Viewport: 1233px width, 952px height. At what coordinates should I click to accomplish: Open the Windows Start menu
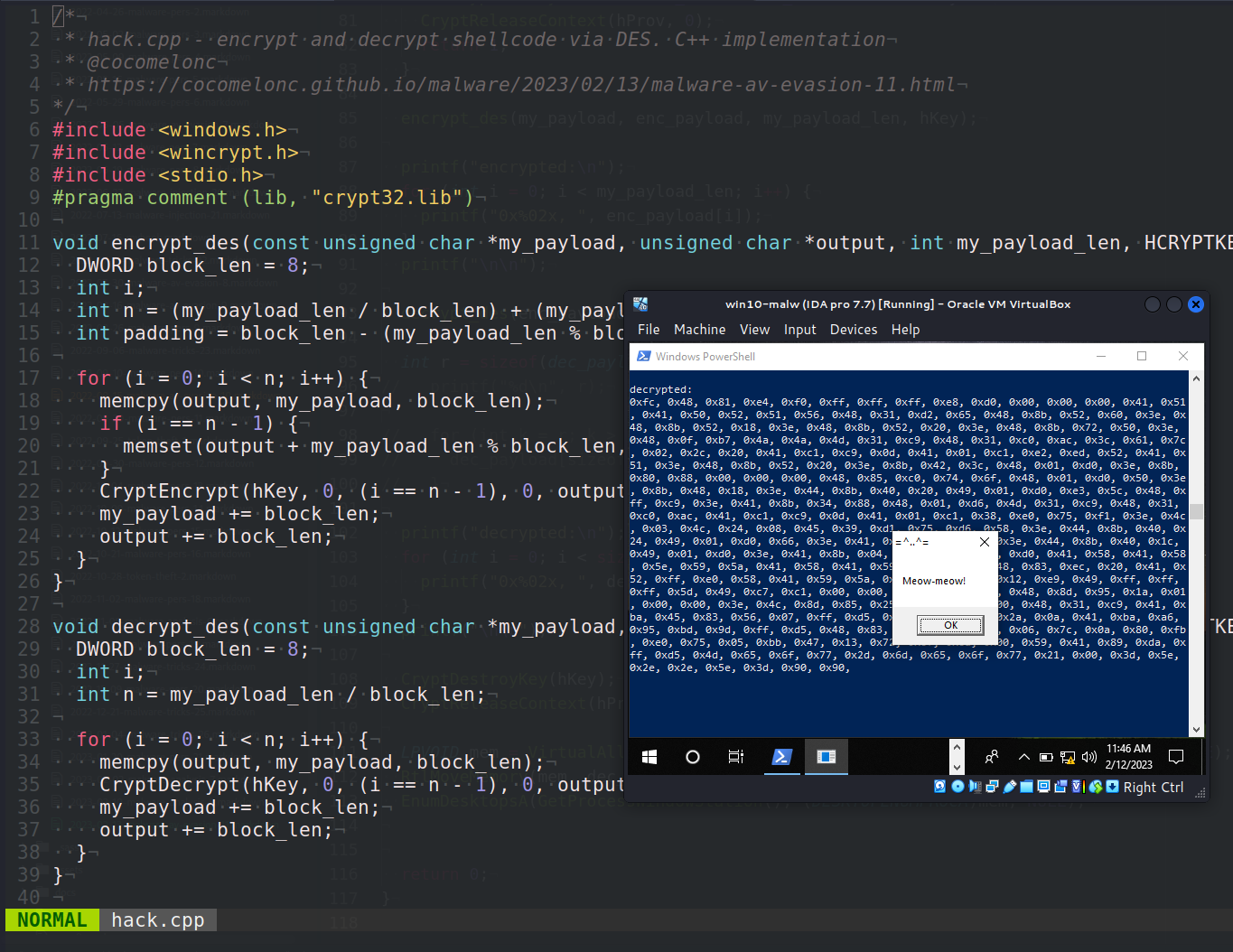click(649, 757)
